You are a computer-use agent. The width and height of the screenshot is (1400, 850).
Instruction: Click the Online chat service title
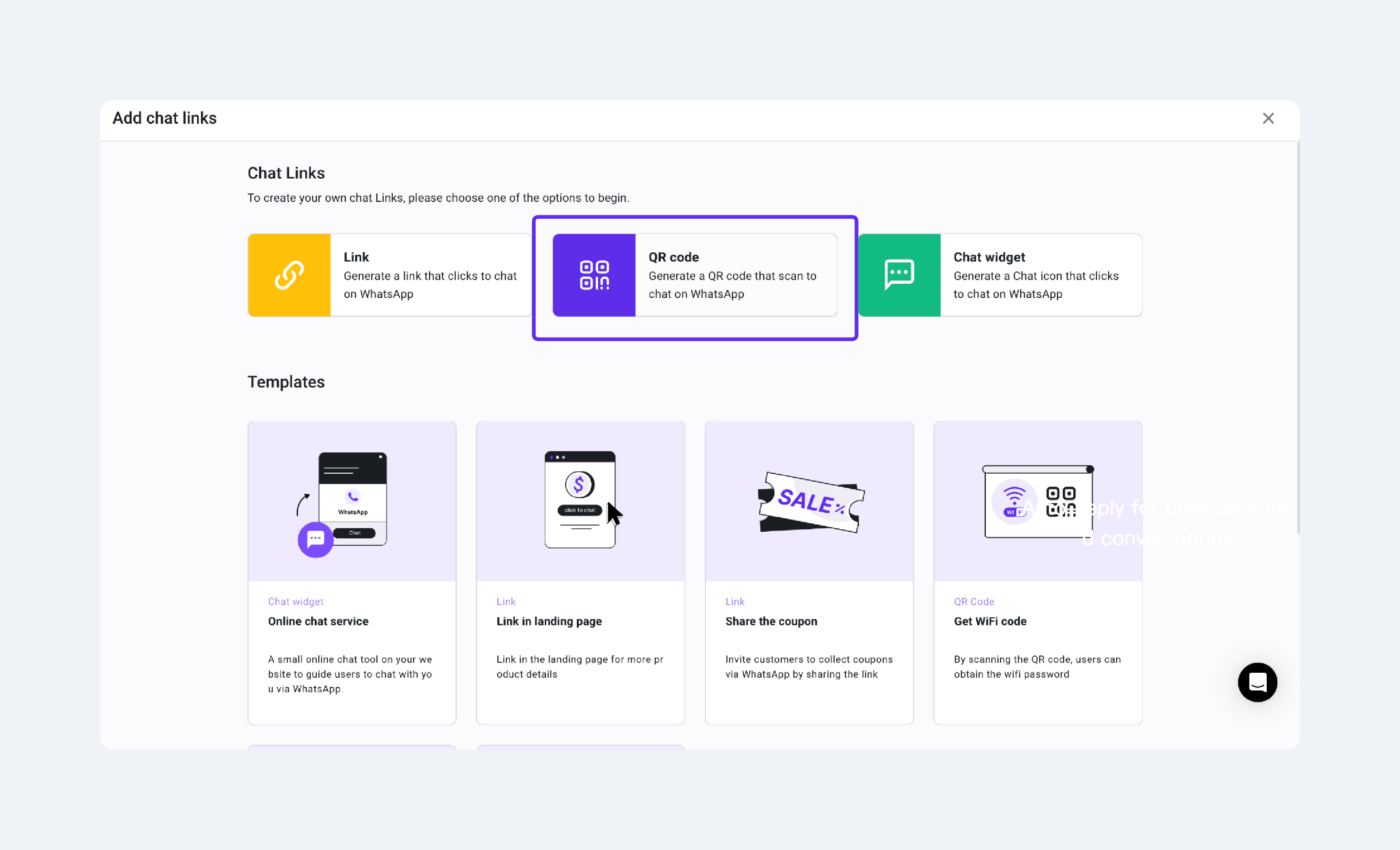pos(318,621)
